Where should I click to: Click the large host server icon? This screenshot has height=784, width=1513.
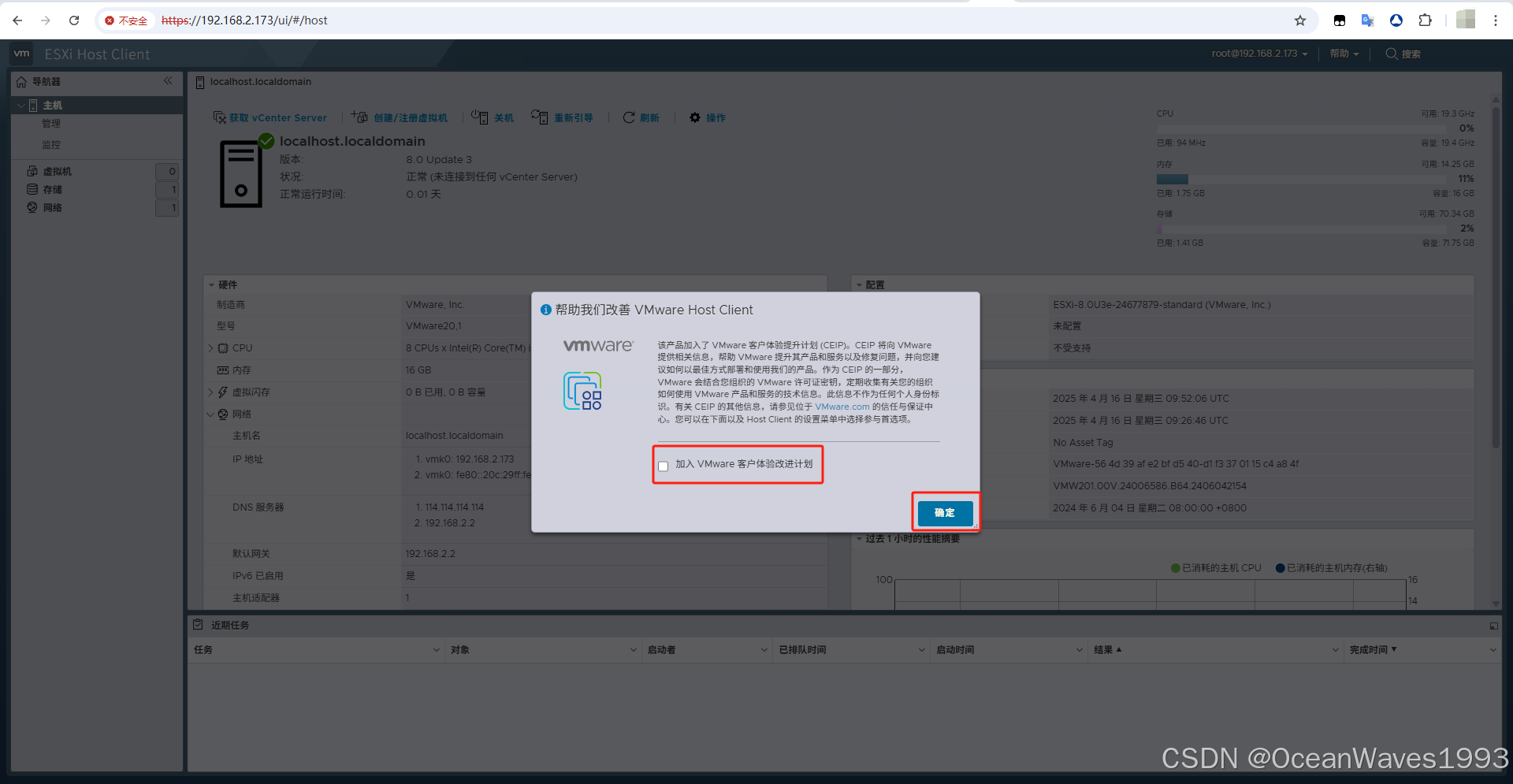(241, 174)
